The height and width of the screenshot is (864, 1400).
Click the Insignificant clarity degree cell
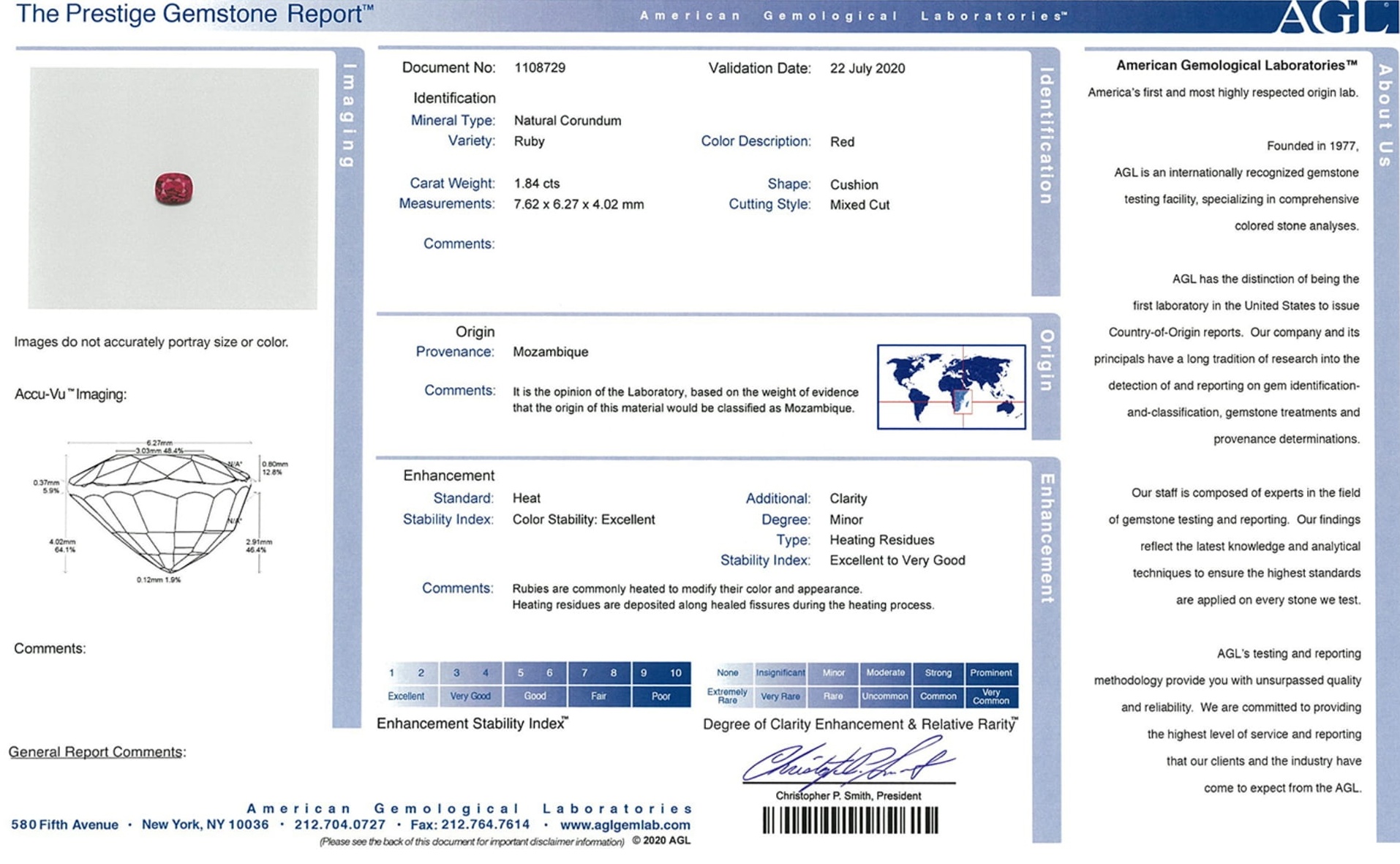[780, 672]
